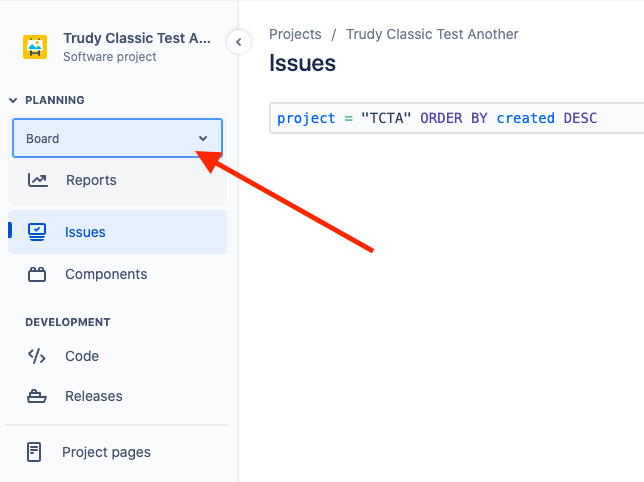The width and height of the screenshot is (644, 482).
Task: Go to Components in sidebar
Action: [x=106, y=274]
